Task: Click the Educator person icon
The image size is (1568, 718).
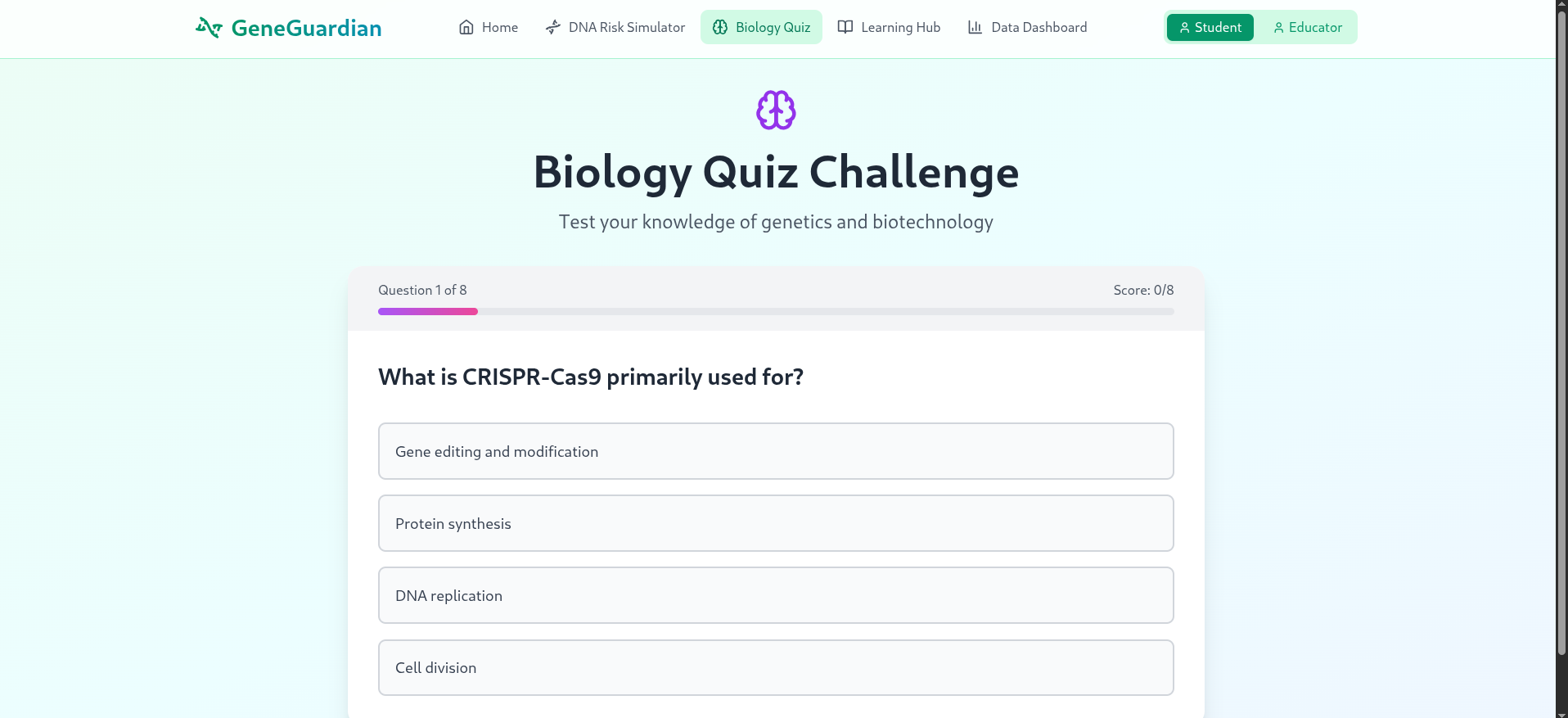Action: pos(1278,28)
